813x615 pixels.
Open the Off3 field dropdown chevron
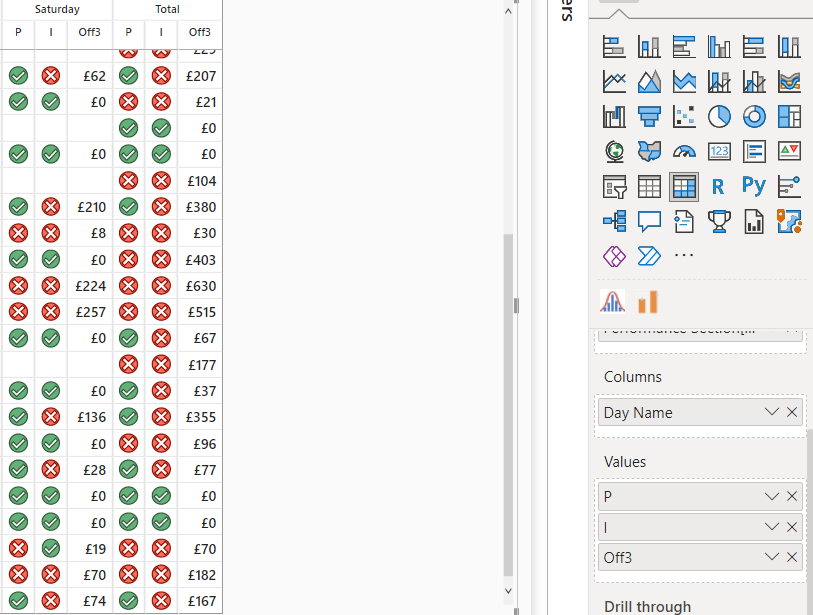772,557
